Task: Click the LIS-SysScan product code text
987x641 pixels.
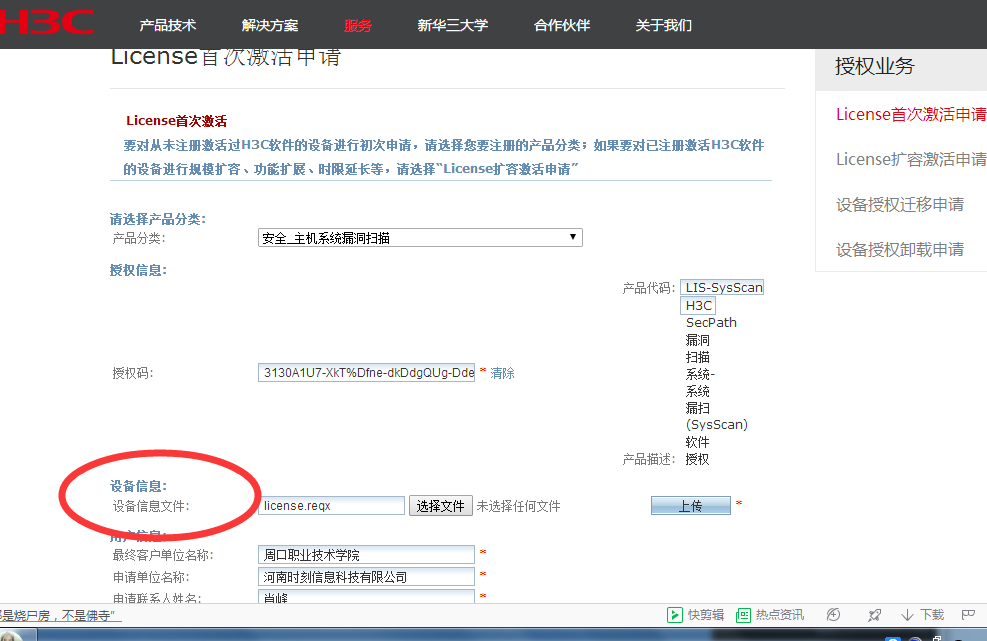Action: (x=723, y=288)
